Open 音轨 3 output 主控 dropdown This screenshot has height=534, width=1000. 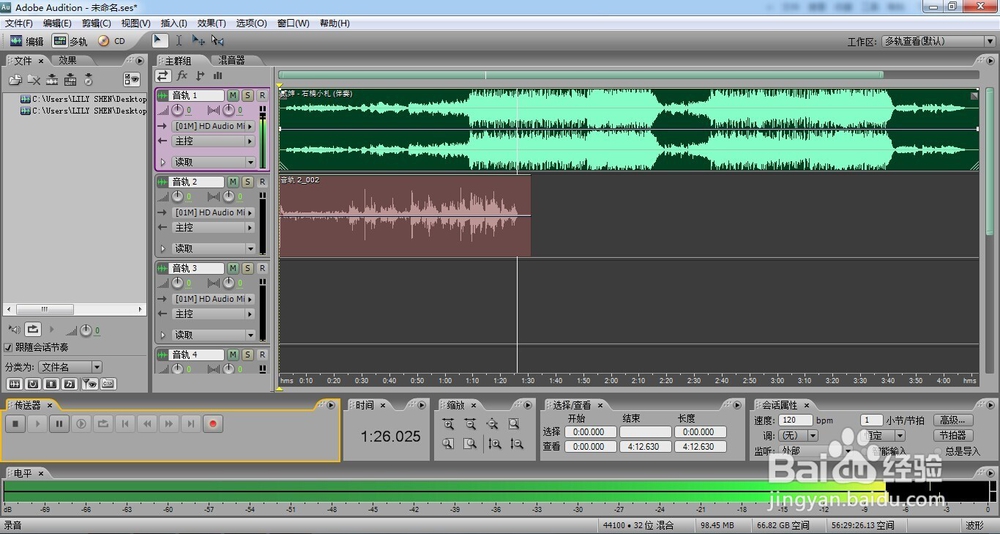[214, 314]
